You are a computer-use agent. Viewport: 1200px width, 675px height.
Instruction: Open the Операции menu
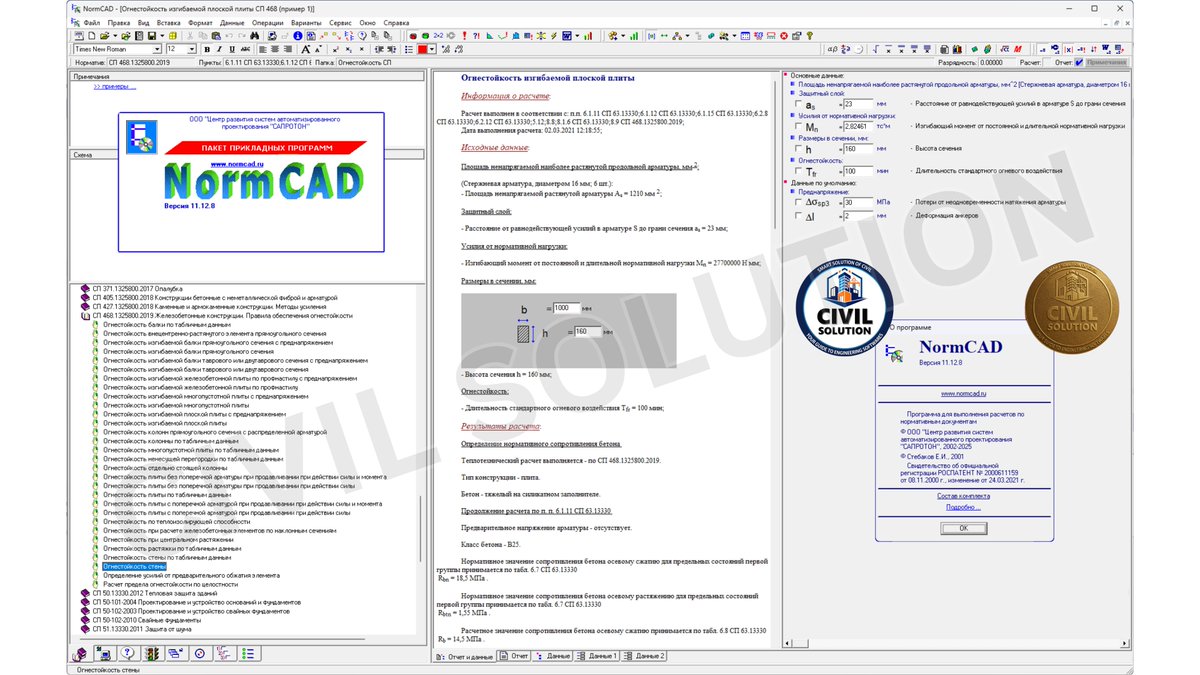[268, 21]
